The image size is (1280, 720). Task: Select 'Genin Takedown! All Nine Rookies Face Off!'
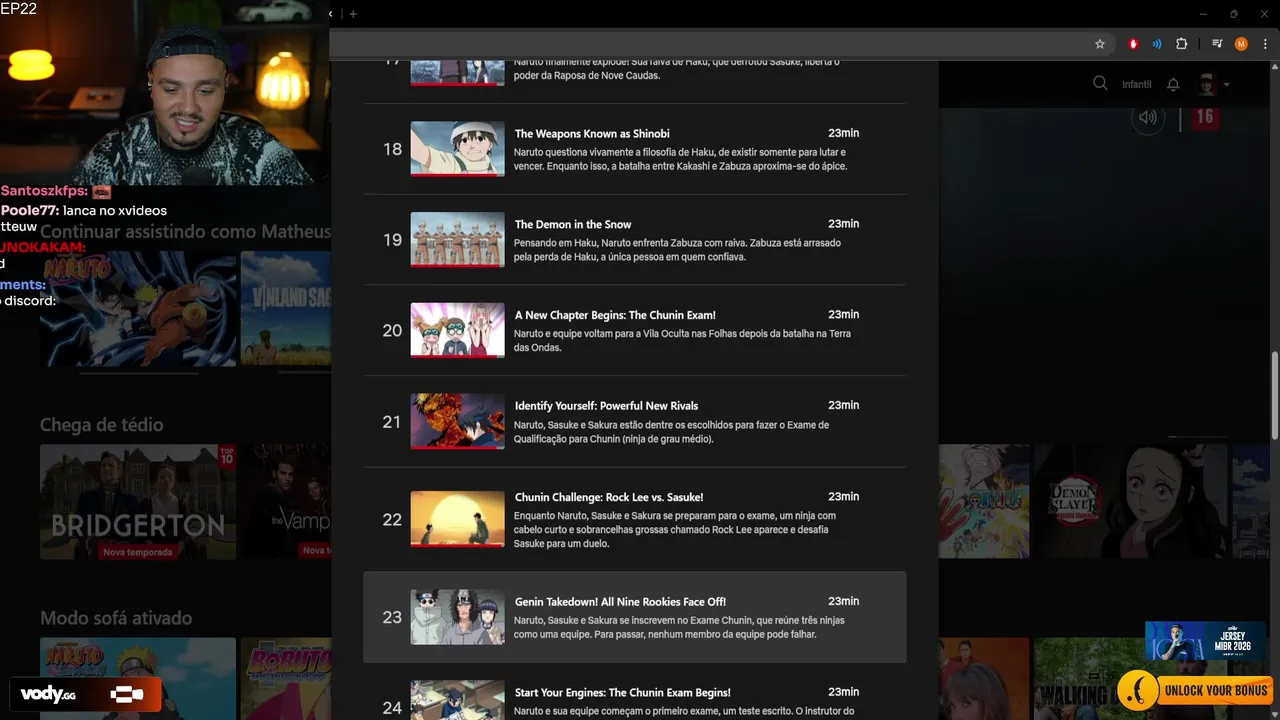(x=620, y=602)
